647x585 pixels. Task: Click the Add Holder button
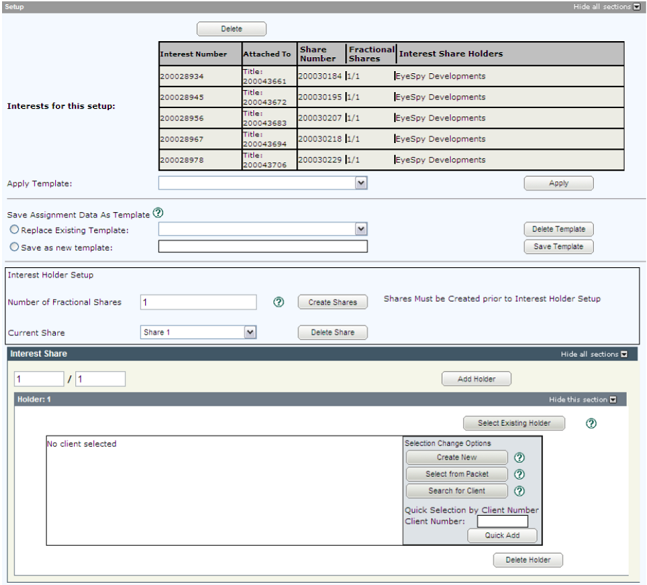click(477, 379)
